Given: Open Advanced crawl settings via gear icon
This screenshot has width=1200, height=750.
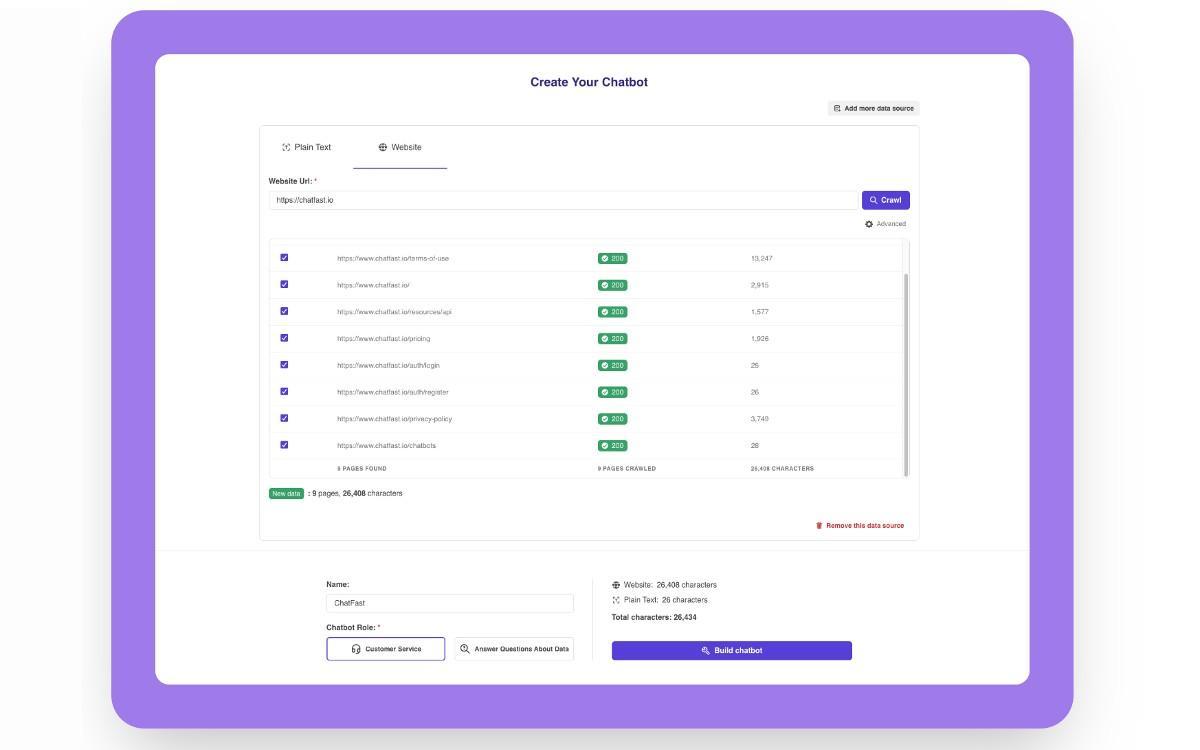Looking at the screenshot, I should click(x=871, y=223).
